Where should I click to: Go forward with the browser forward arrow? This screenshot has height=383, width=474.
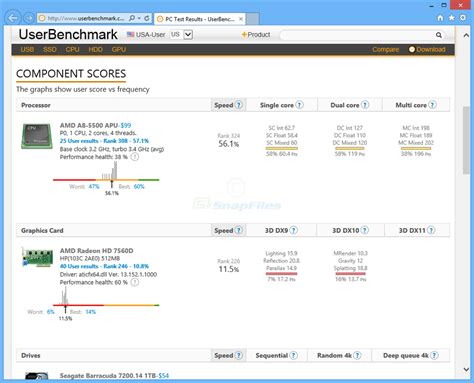pyautogui.click(x=29, y=18)
